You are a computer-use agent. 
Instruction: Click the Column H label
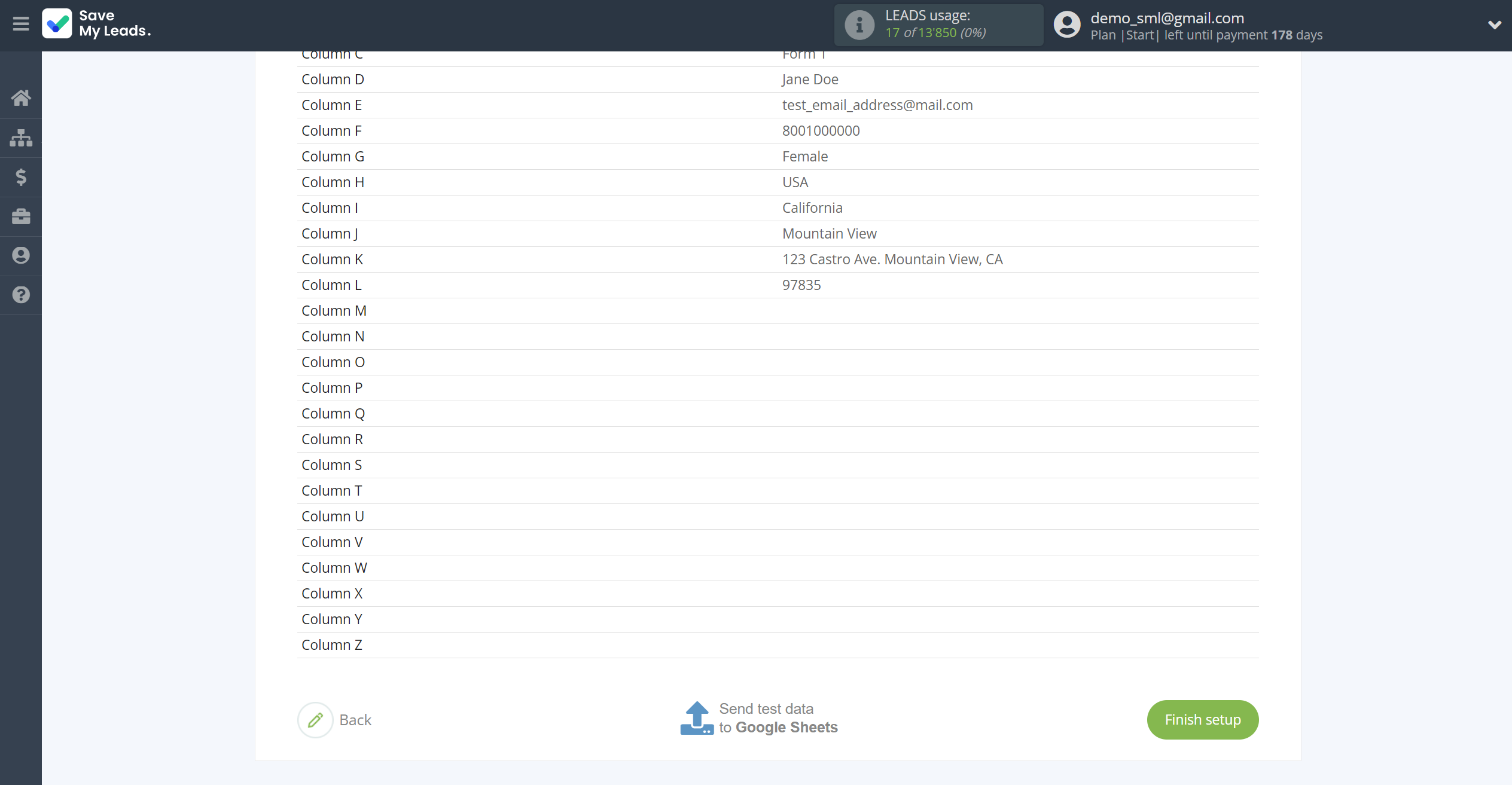333,182
